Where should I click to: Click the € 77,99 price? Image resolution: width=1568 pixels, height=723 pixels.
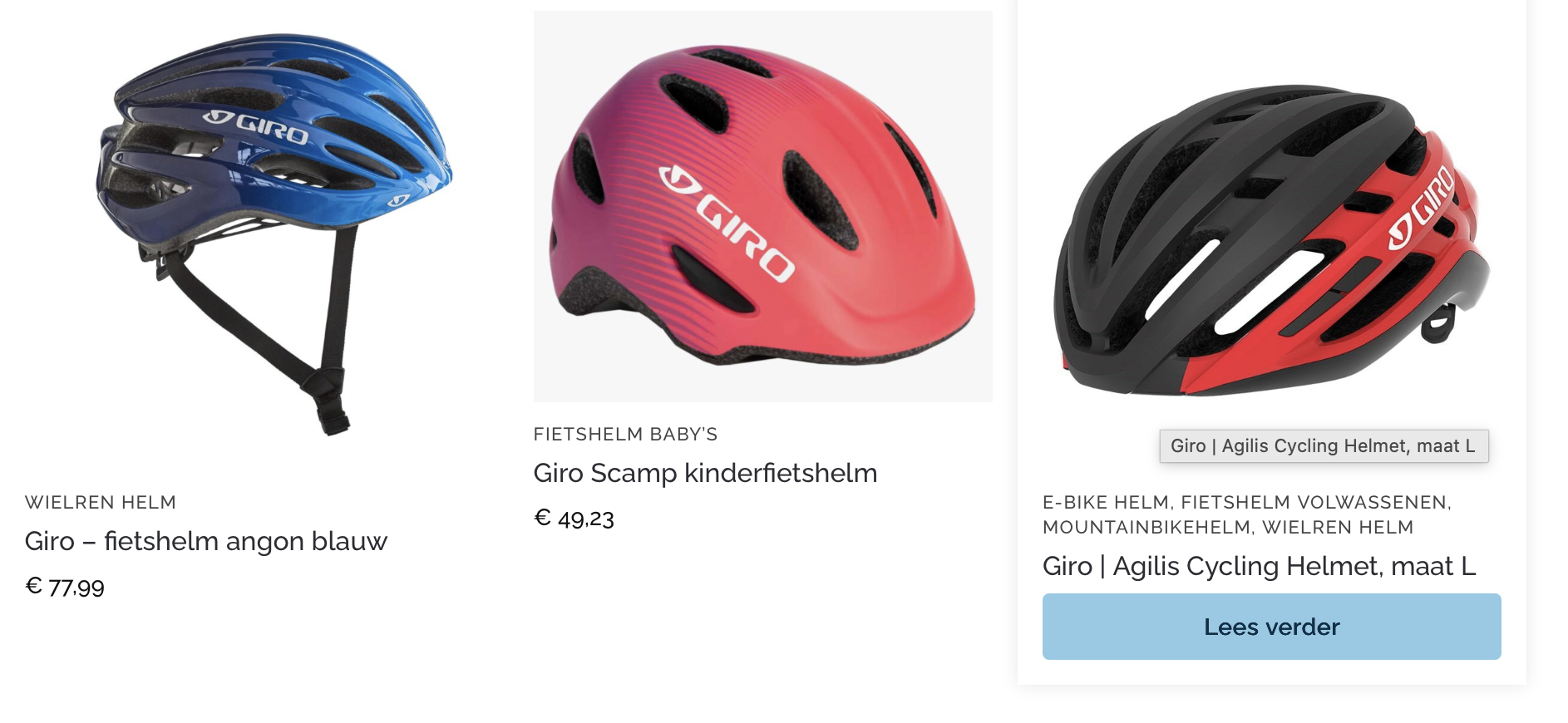coord(65,587)
